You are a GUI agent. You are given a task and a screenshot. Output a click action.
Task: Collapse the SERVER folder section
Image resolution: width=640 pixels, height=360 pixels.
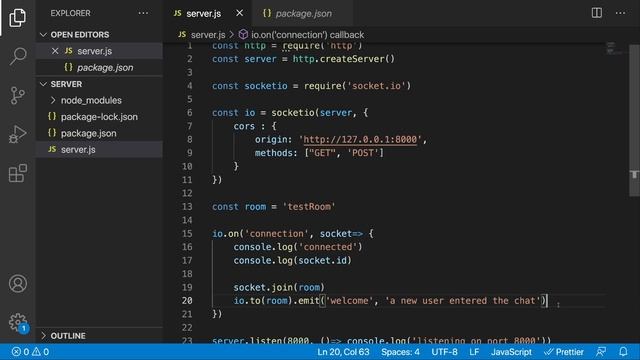coord(43,84)
